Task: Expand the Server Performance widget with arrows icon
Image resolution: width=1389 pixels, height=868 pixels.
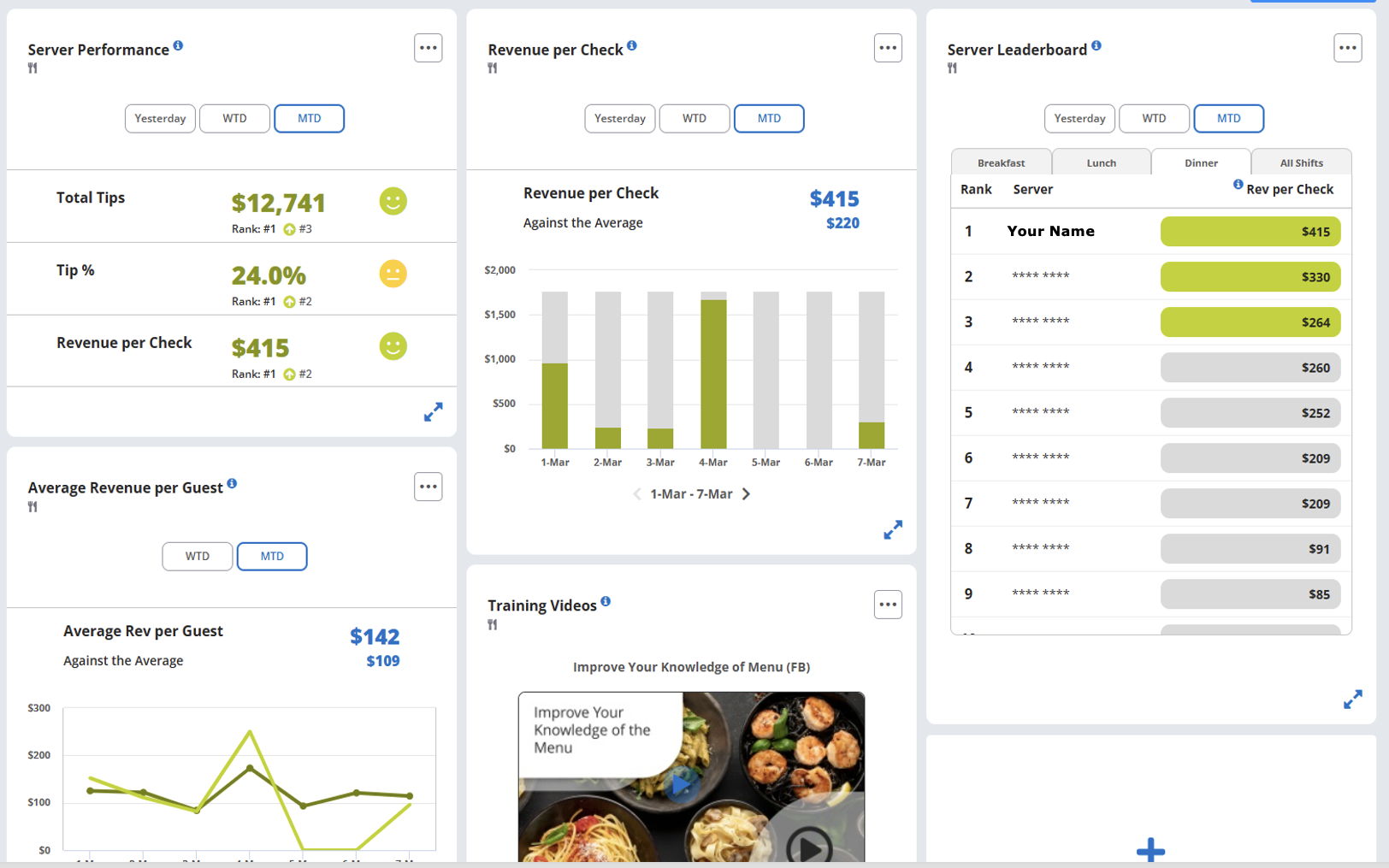Action: tap(434, 412)
